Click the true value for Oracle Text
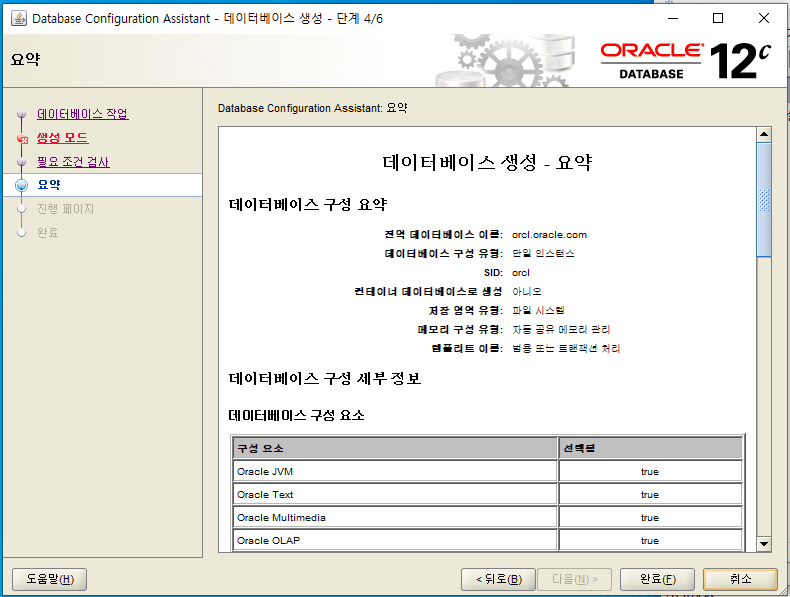 point(650,495)
